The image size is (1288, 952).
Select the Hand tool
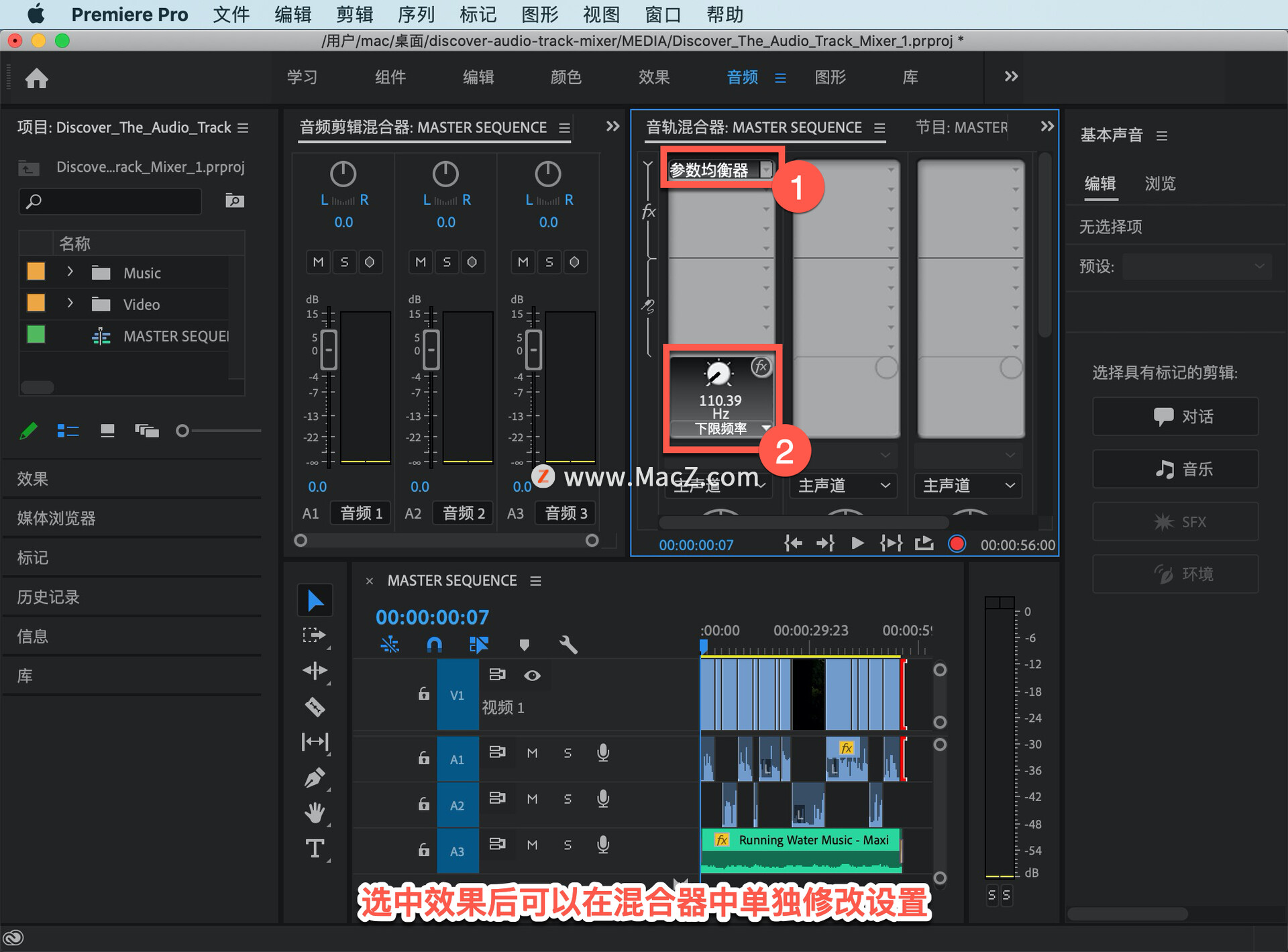315,813
